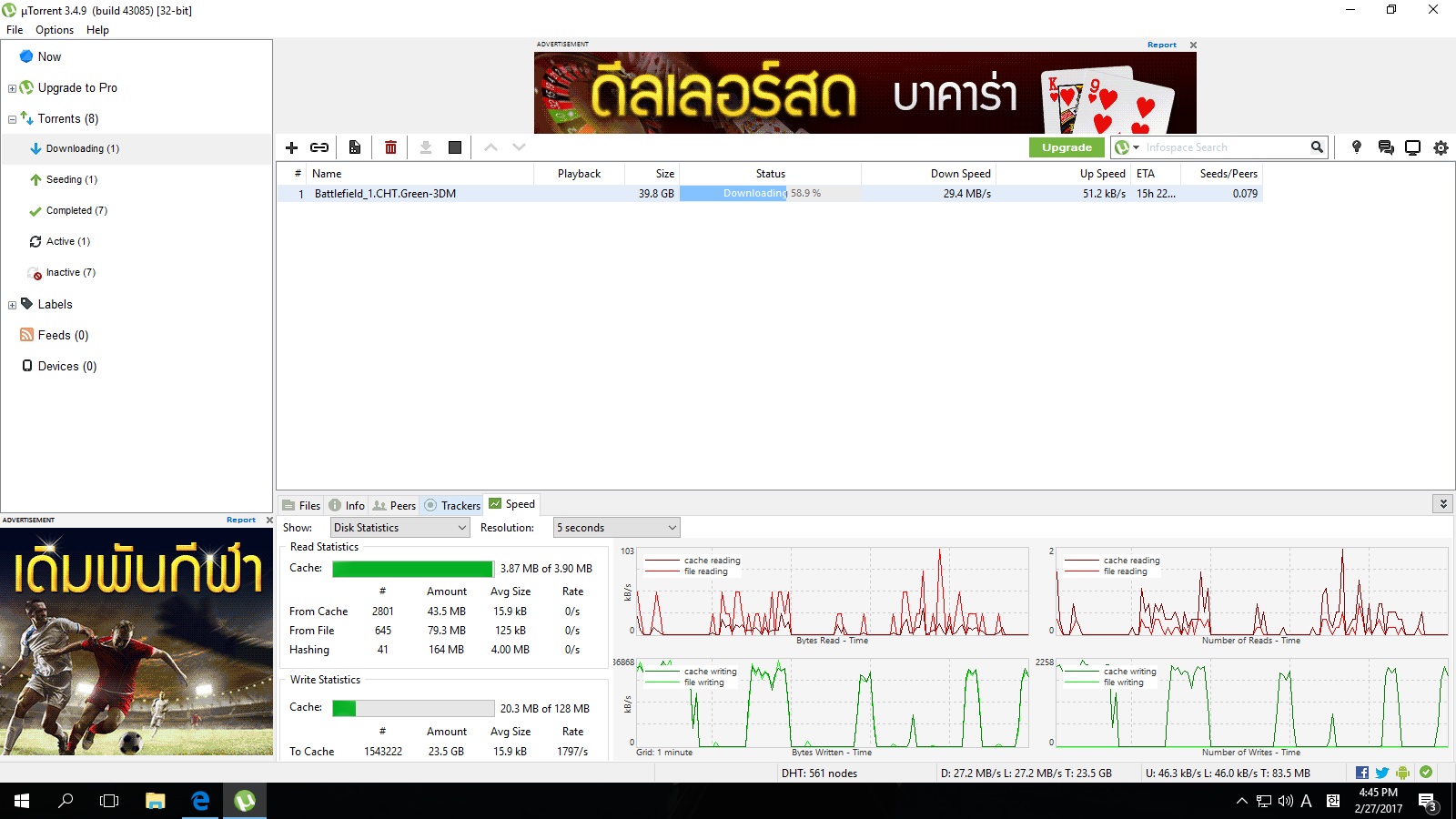Click the volume icon in system tray

coord(1285,801)
